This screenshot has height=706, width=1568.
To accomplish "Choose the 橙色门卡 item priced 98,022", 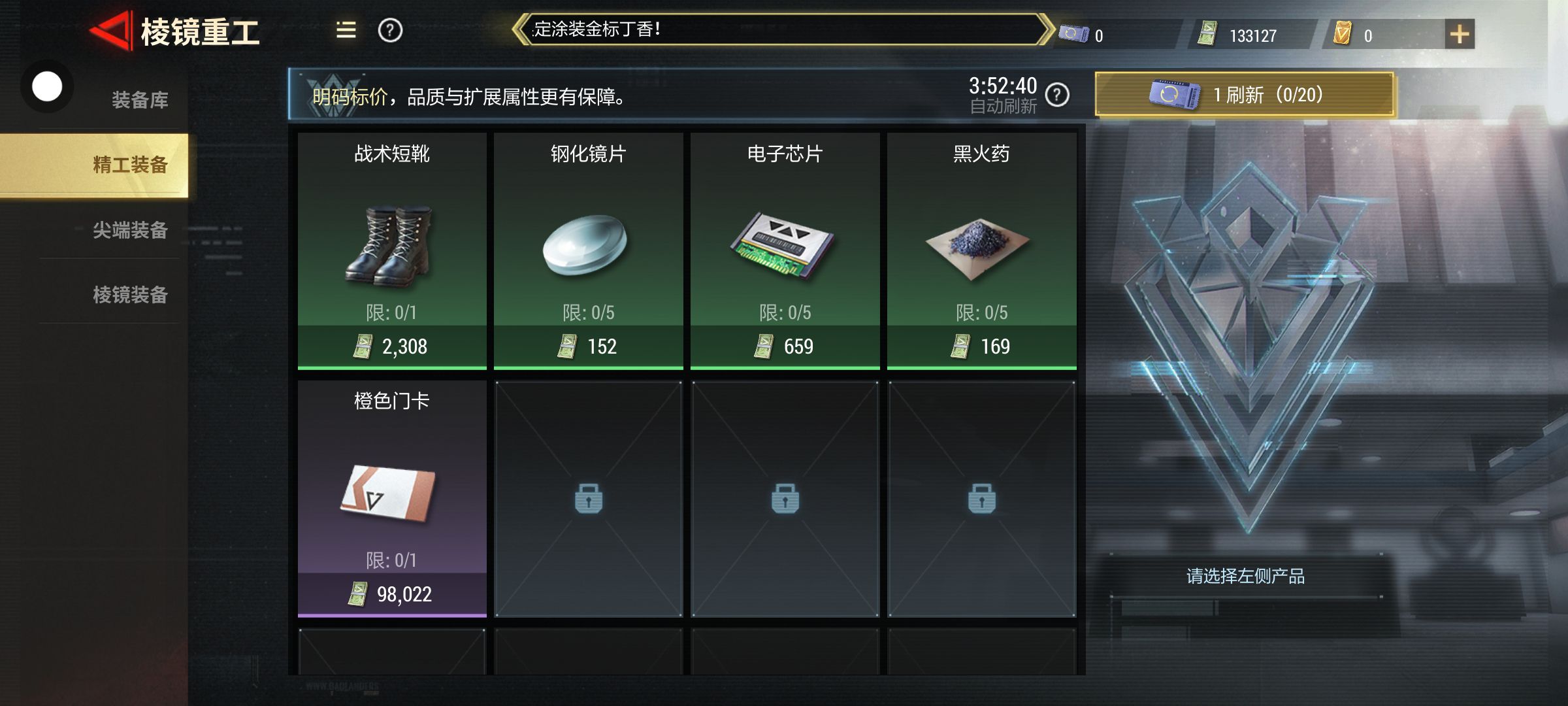I will (x=392, y=499).
